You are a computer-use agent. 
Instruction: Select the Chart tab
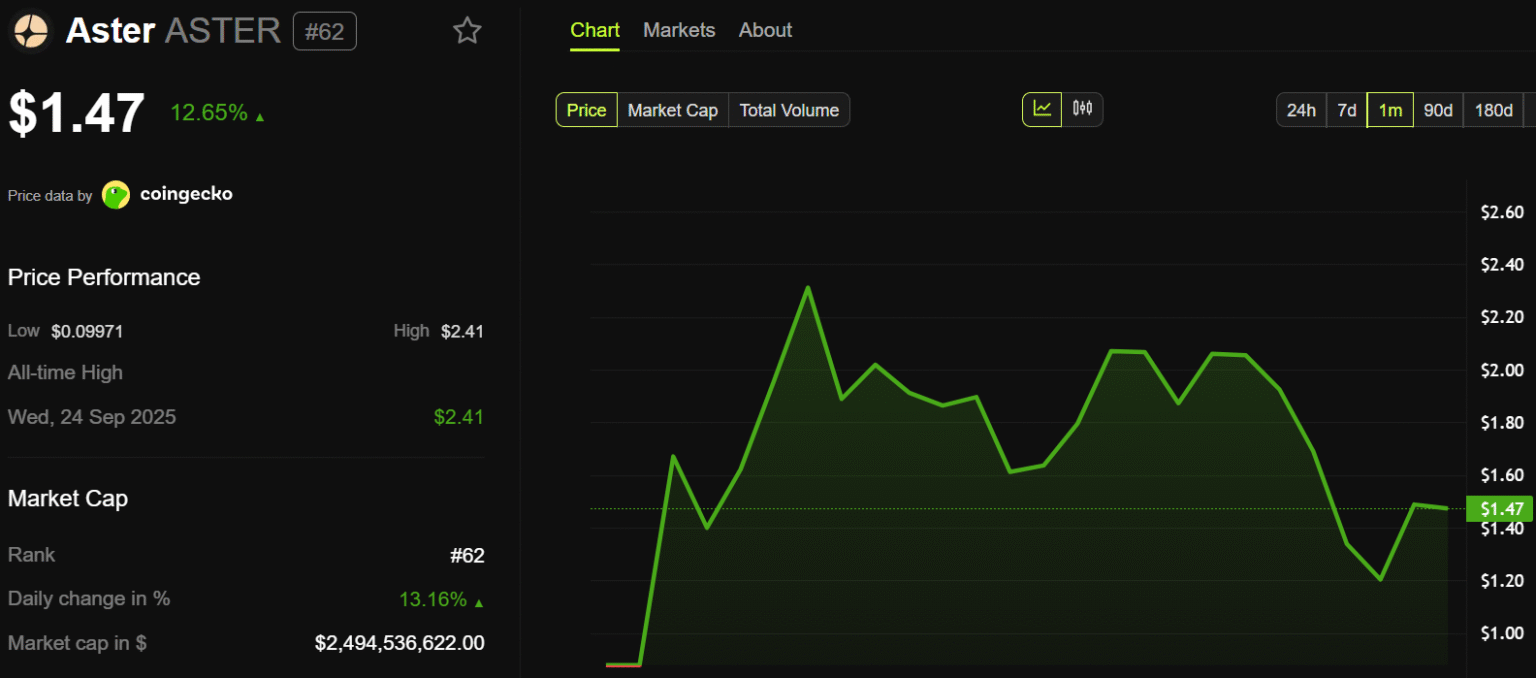coord(595,30)
